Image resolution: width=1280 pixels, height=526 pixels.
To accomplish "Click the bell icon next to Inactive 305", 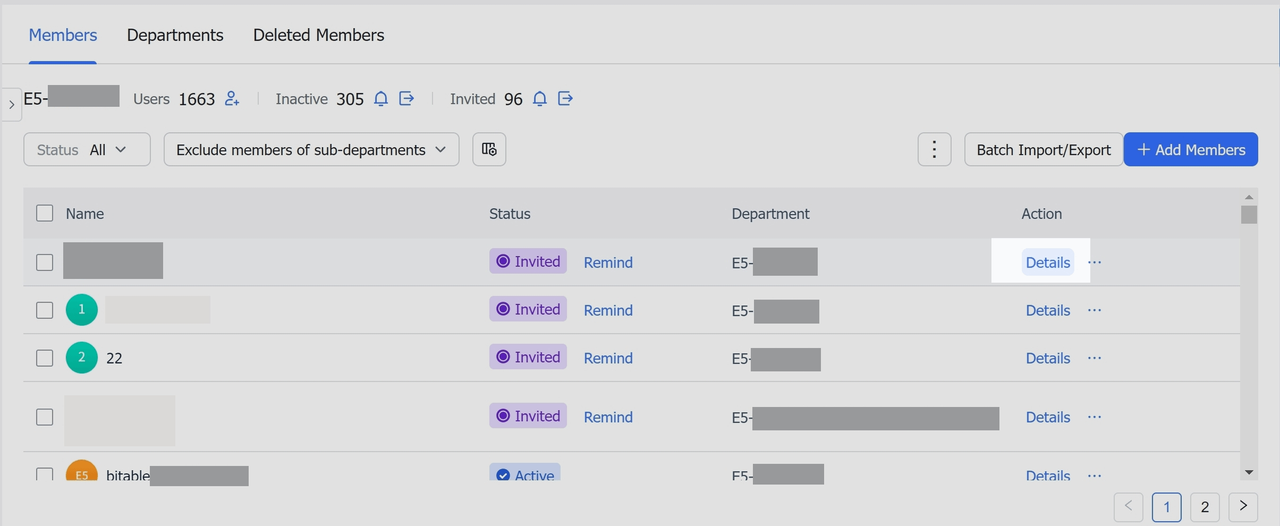I will [381, 99].
